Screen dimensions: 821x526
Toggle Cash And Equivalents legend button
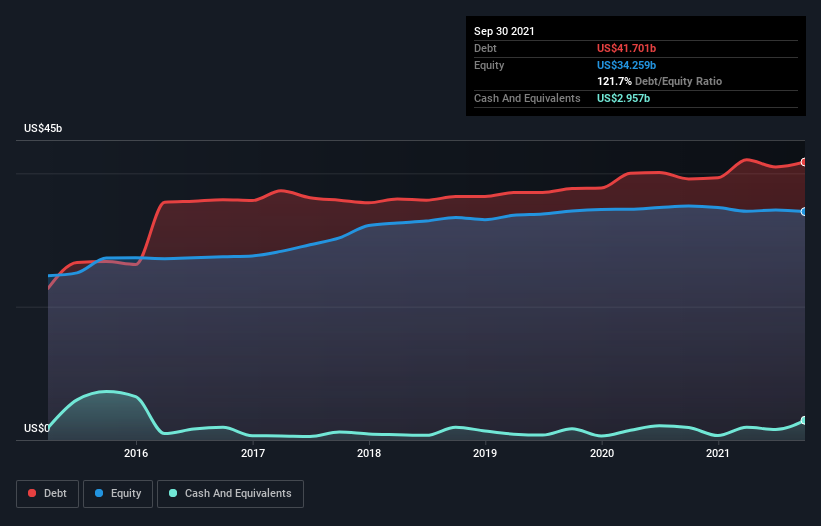(230, 494)
